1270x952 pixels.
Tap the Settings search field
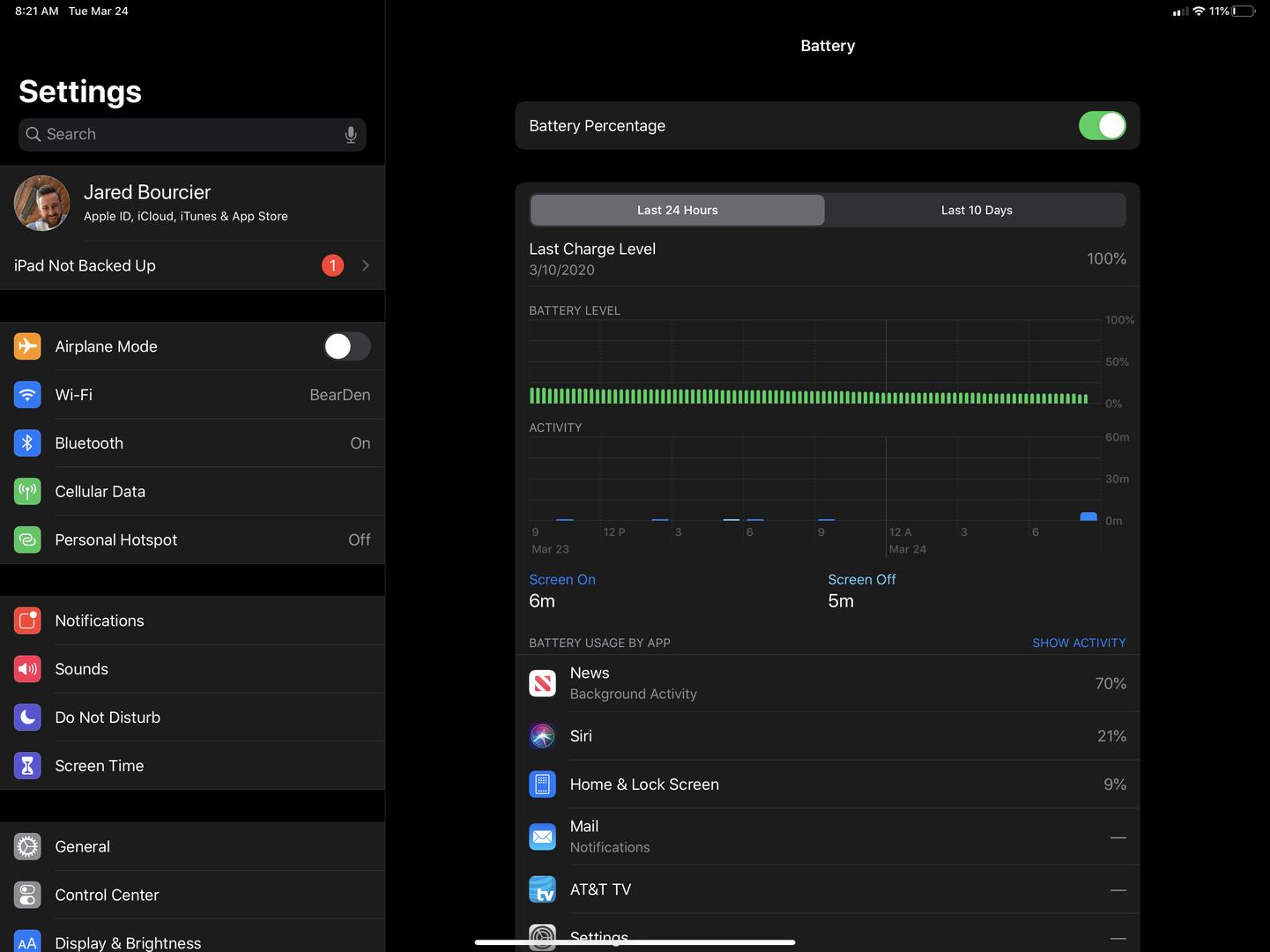(192, 134)
